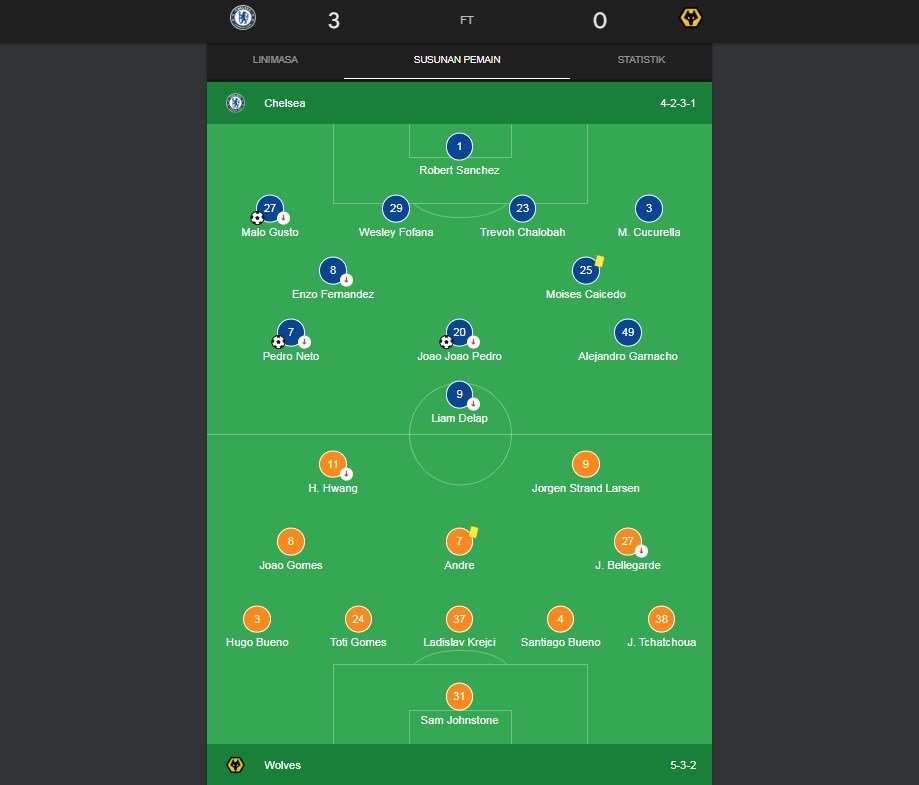Click the Chelsea crest in the score header
The image size is (919, 785).
[x=243, y=17]
